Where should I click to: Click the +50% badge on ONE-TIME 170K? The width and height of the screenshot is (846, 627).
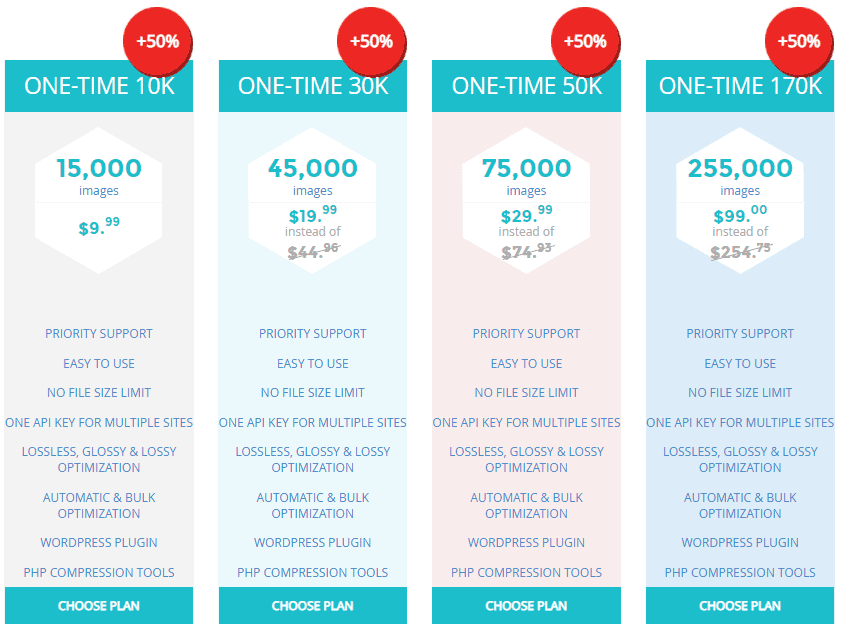tap(799, 42)
